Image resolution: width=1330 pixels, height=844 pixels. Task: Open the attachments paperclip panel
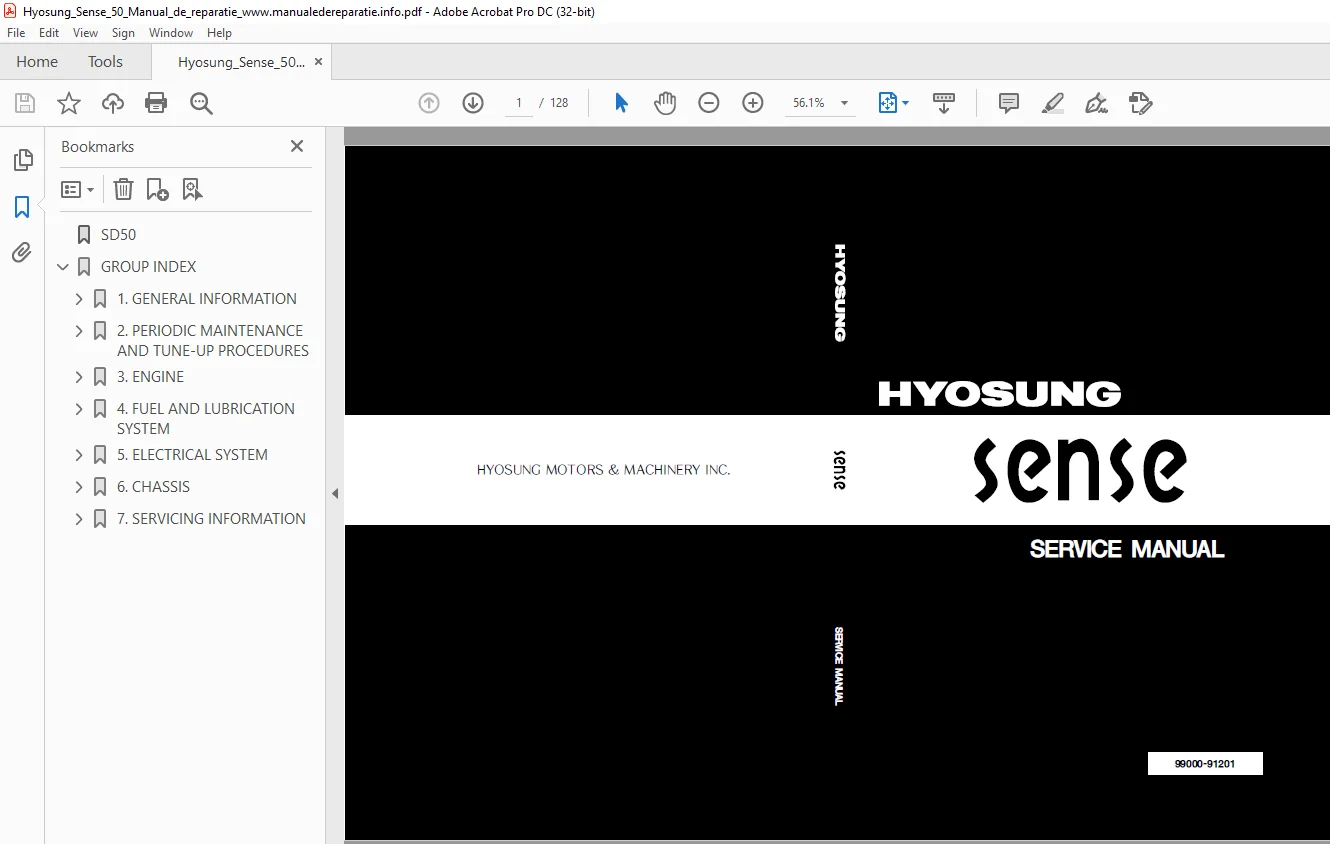pyautogui.click(x=22, y=253)
